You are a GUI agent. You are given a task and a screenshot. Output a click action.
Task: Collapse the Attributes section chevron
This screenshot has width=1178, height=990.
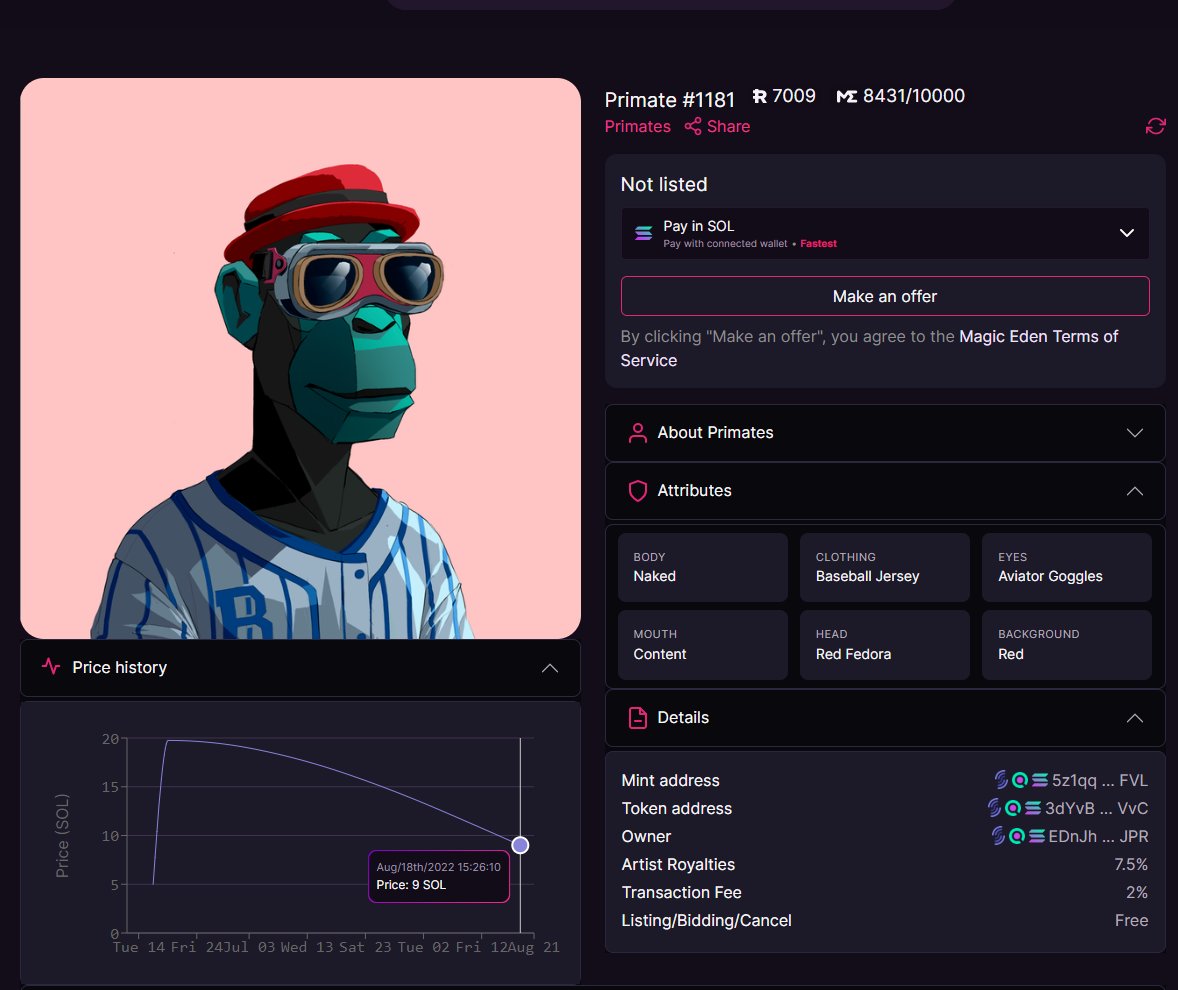coord(1134,491)
